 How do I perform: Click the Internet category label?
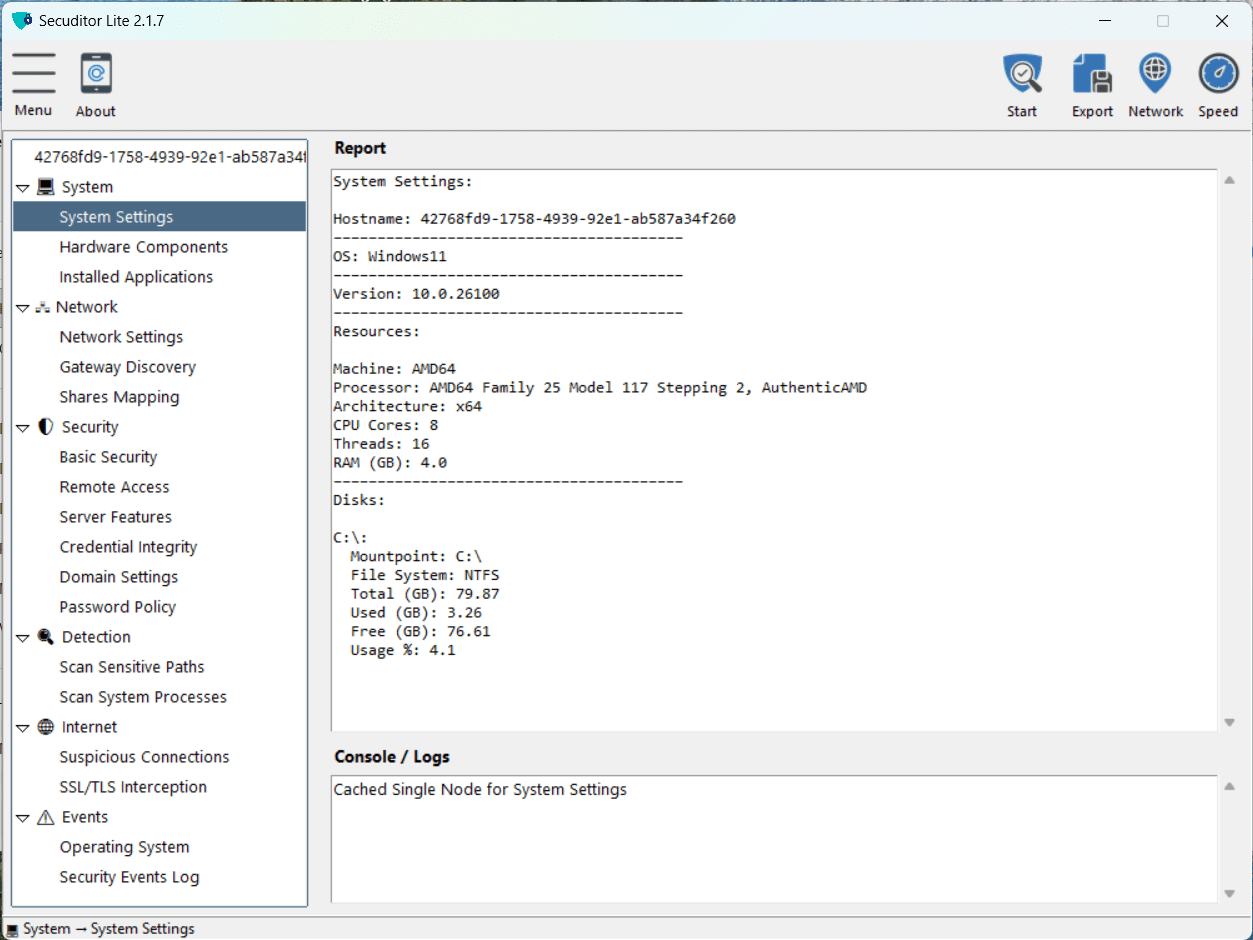[x=89, y=727]
